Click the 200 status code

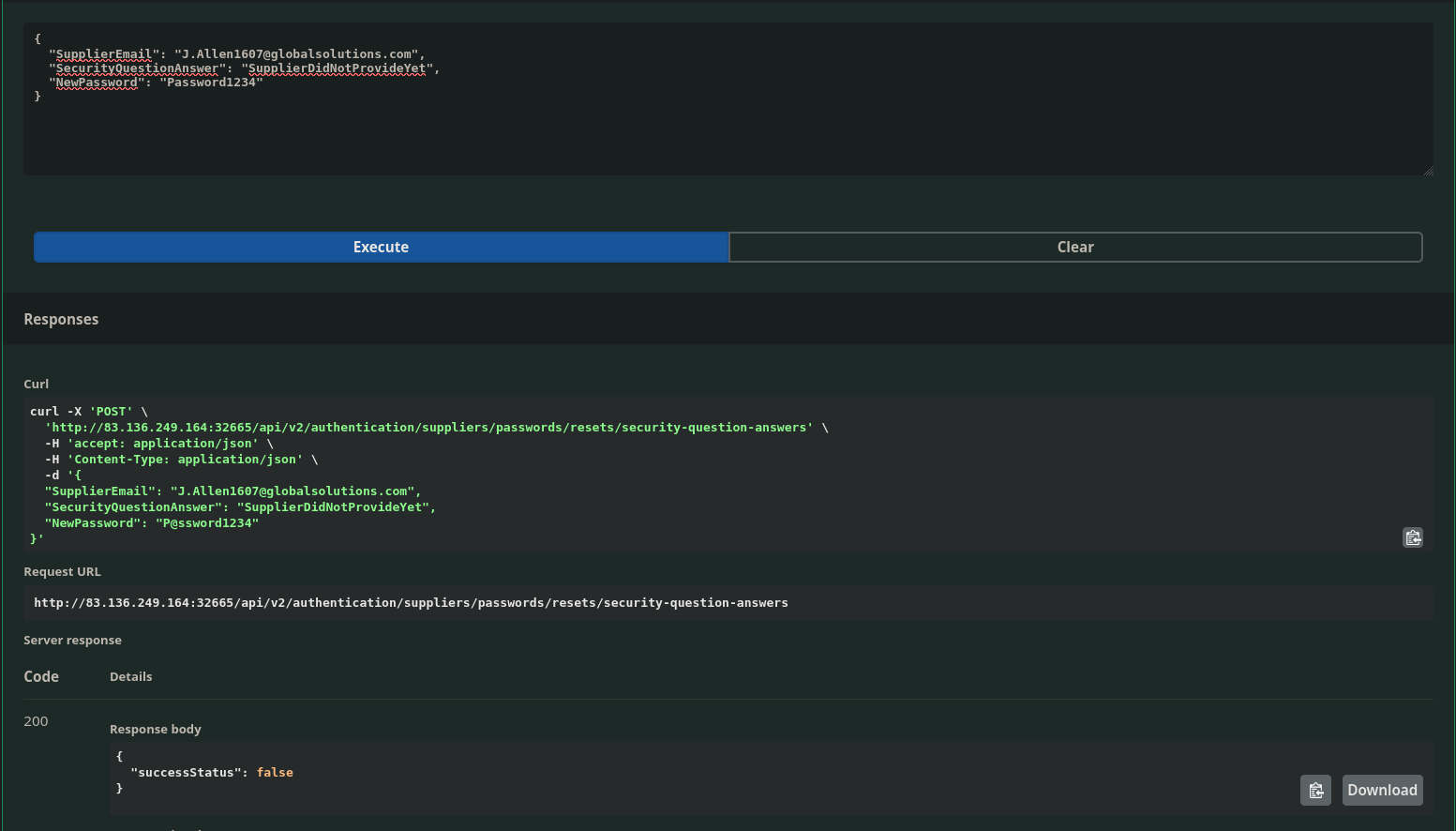(36, 721)
